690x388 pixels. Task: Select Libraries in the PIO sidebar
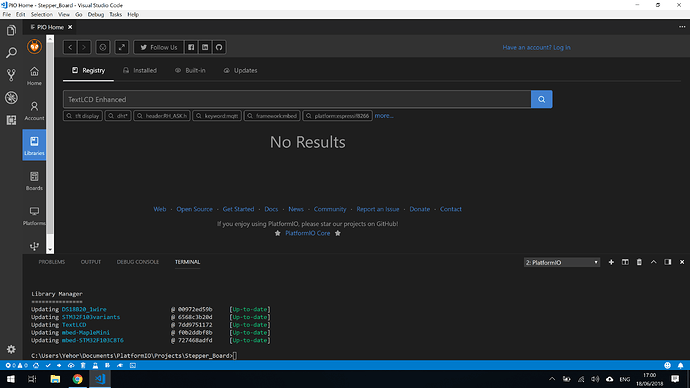pos(34,145)
